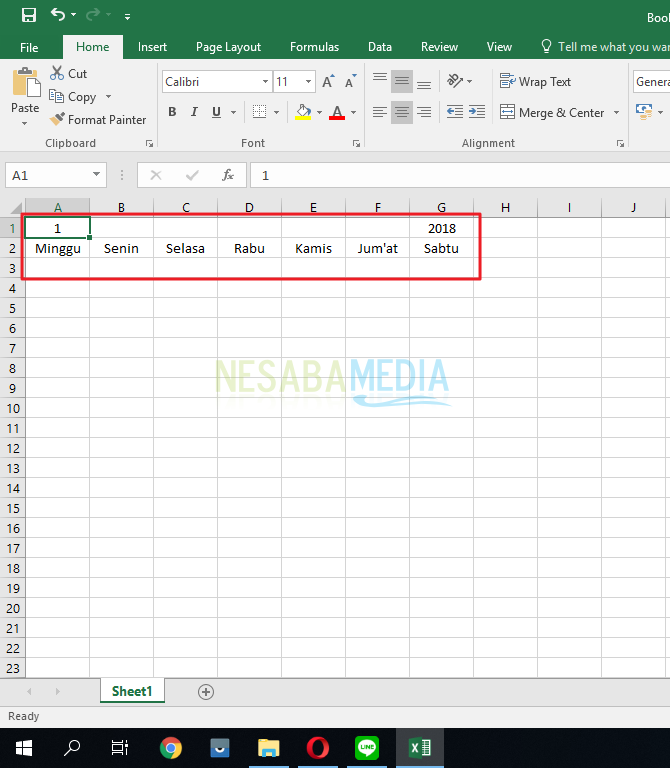Click the Copy icon
The image size is (670, 768).
tap(56, 96)
